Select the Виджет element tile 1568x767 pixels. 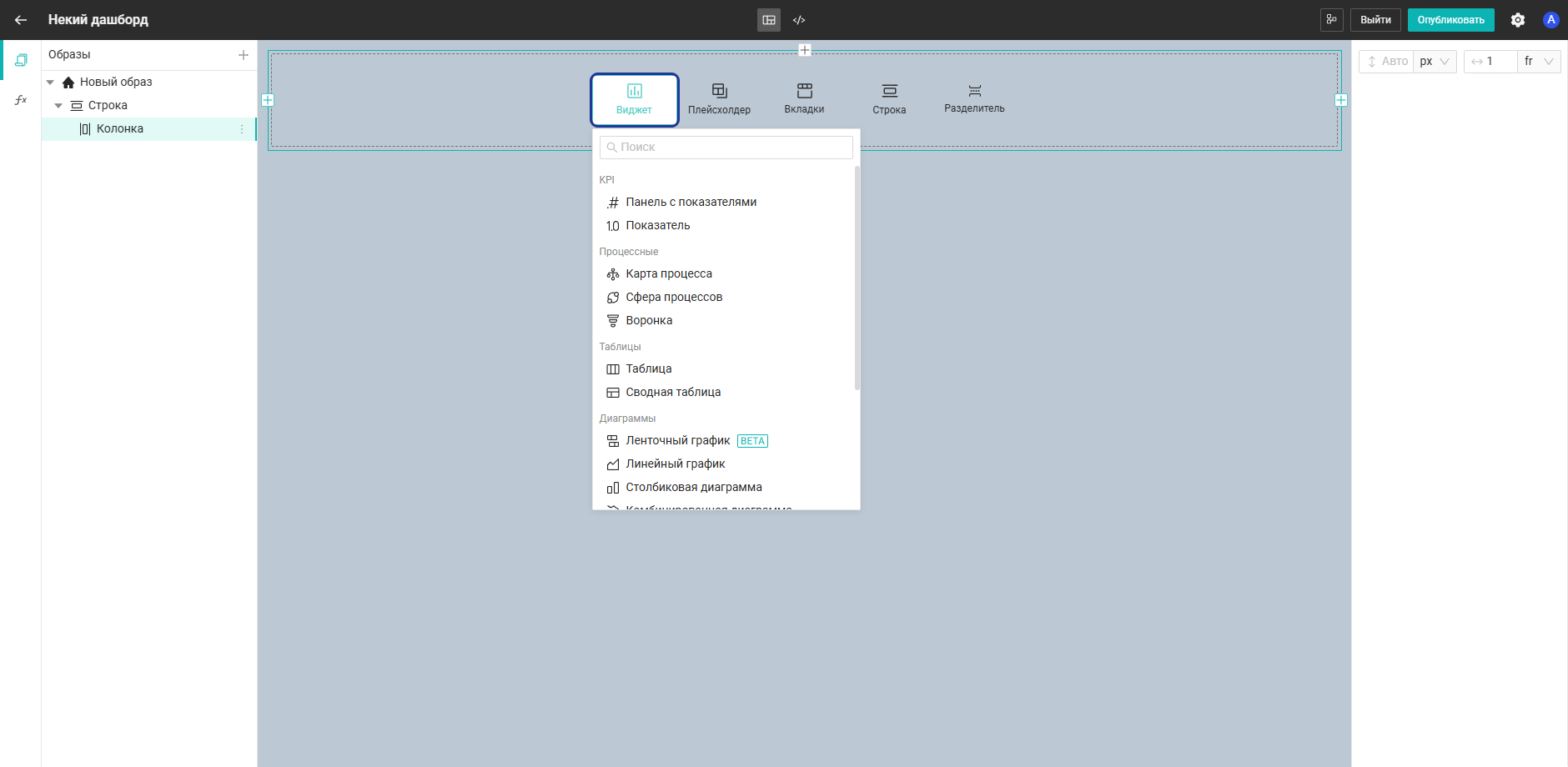click(635, 100)
